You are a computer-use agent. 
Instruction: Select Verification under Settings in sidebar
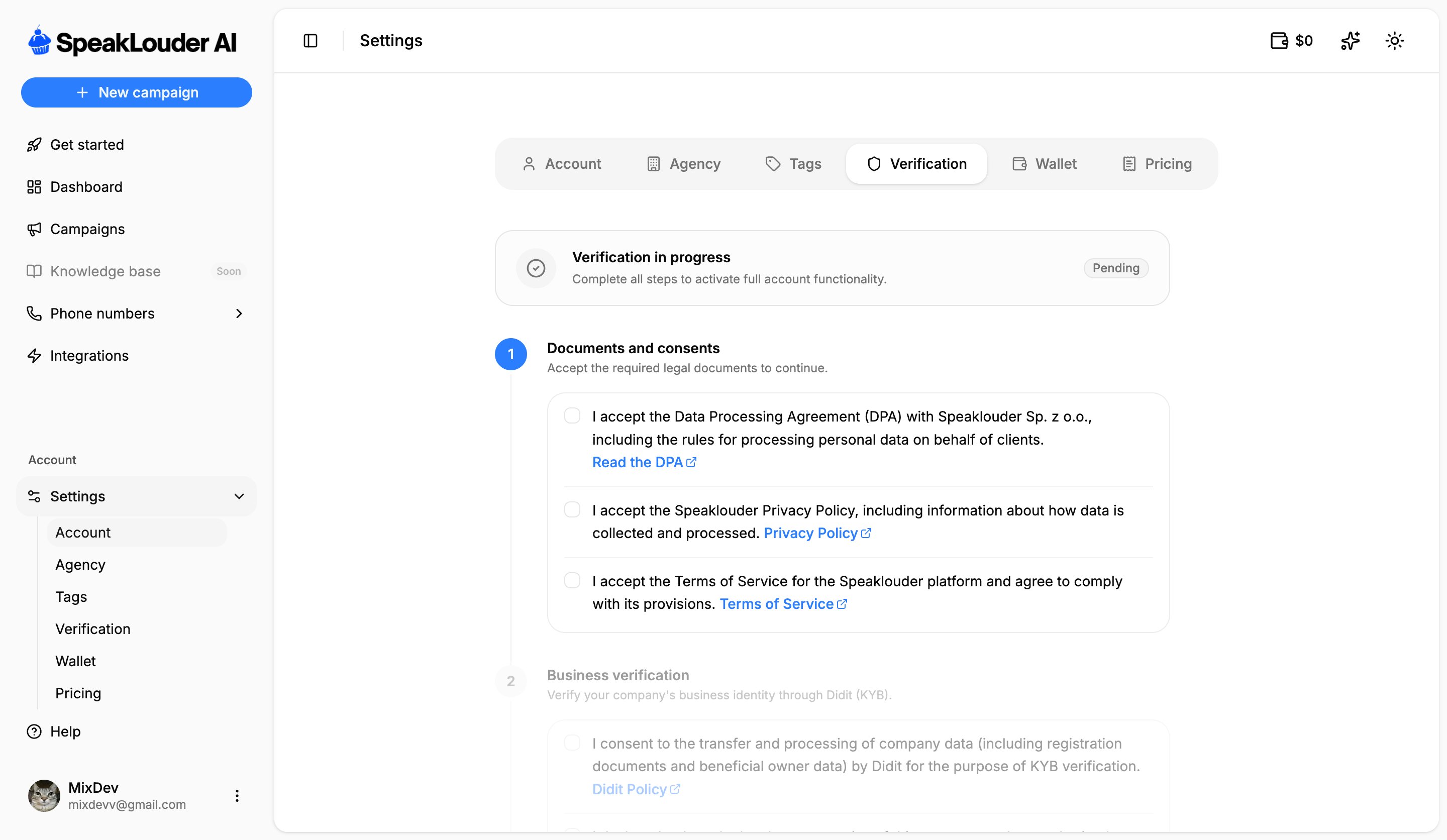pos(137,628)
